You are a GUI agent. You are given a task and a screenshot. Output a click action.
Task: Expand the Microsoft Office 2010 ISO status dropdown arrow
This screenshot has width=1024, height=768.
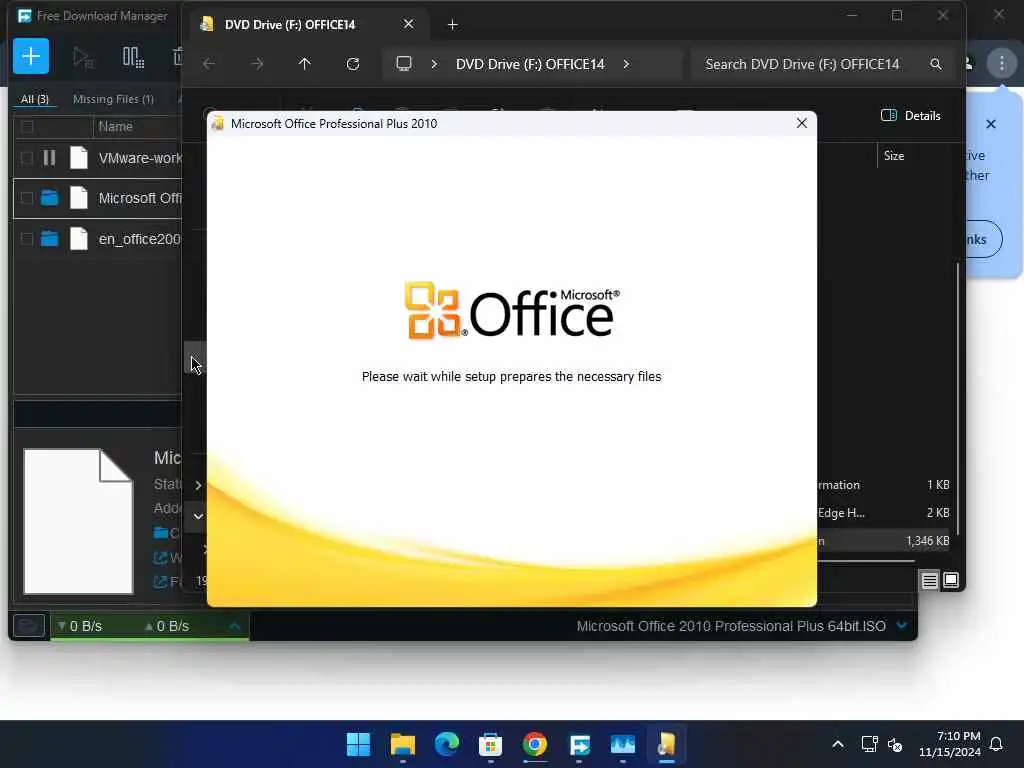point(902,626)
